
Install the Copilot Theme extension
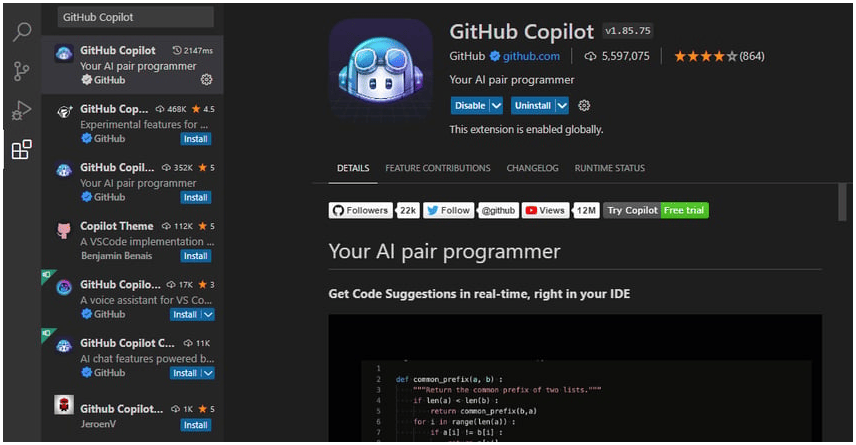coord(195,256)
